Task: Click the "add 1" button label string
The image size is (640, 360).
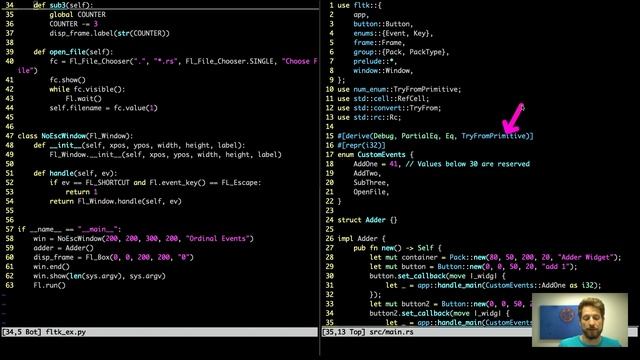Action: click(556, 267)
